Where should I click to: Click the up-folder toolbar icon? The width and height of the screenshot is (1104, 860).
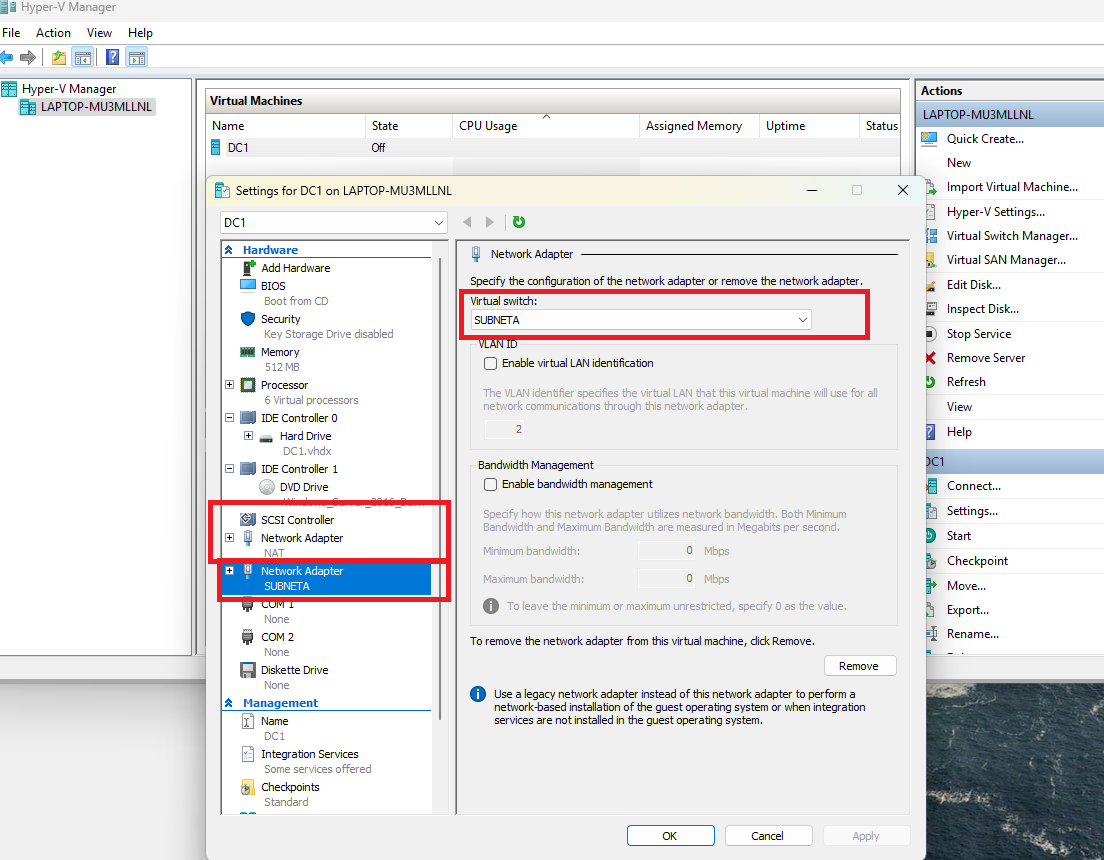[59, 58]
